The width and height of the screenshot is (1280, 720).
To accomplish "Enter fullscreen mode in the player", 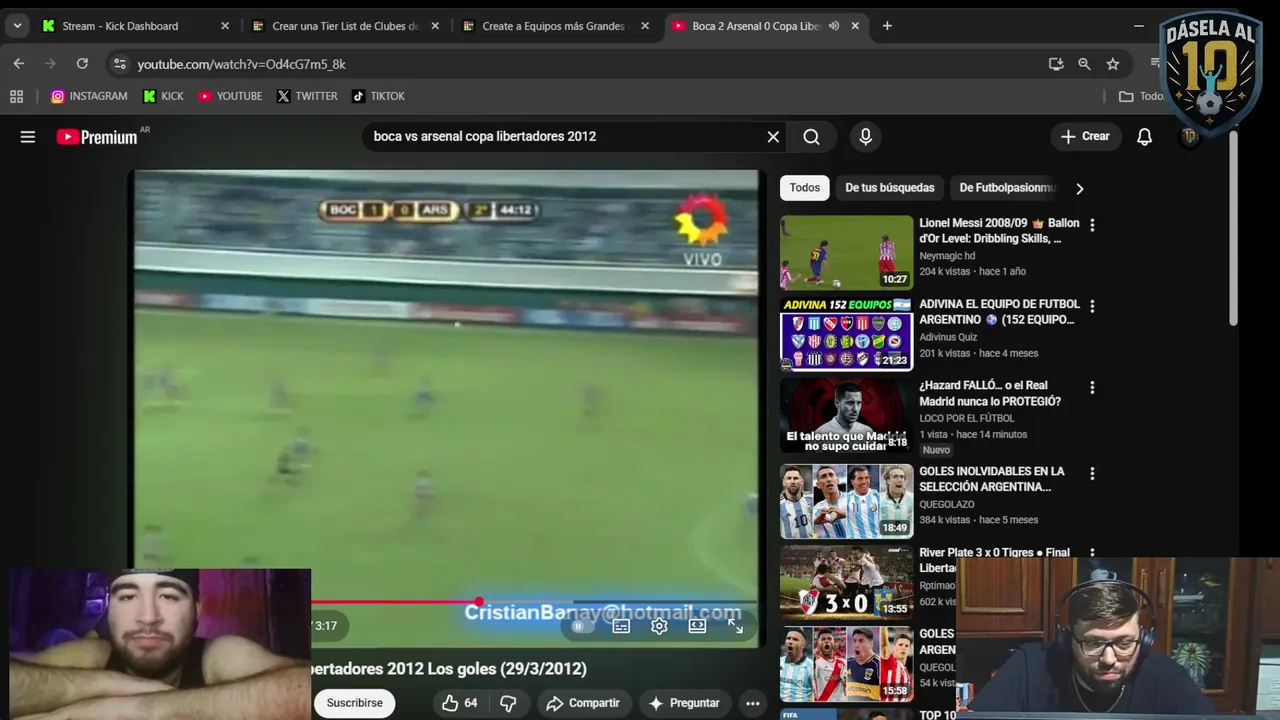I will coord(735,626).
